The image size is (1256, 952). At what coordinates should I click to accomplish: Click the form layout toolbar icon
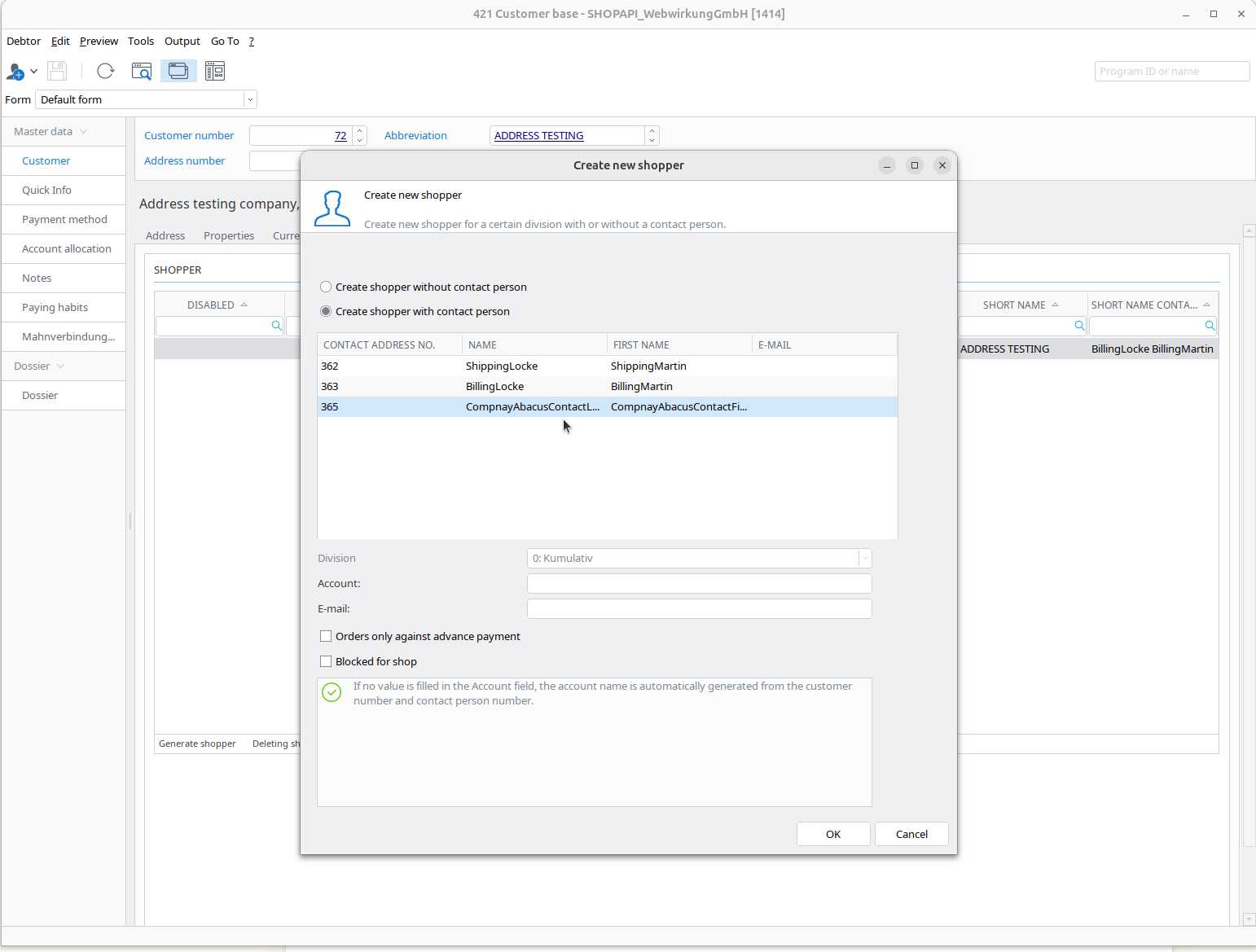click(215, 72)
